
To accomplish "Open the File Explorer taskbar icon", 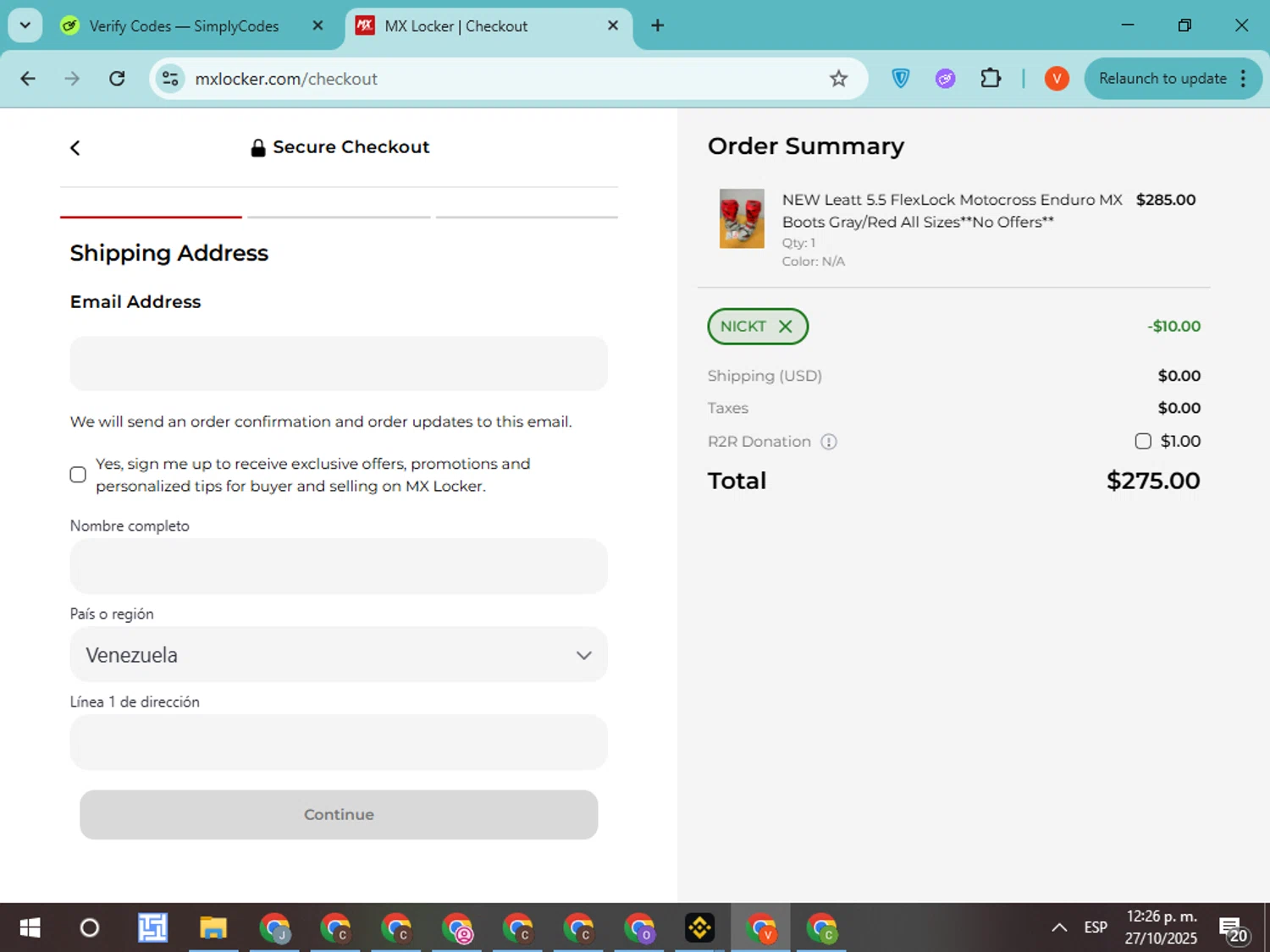I will 213,928.
